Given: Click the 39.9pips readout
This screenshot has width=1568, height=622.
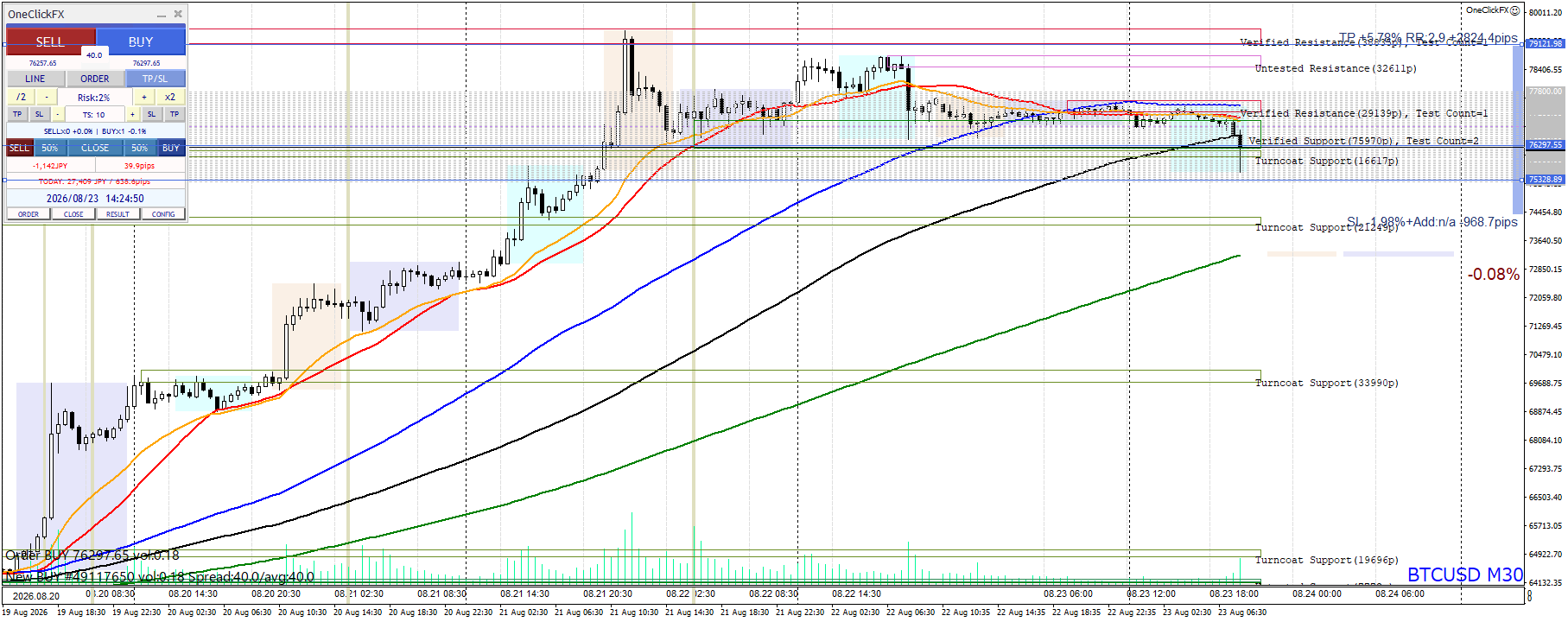Looking at the screenshot, I should (139, 166).
